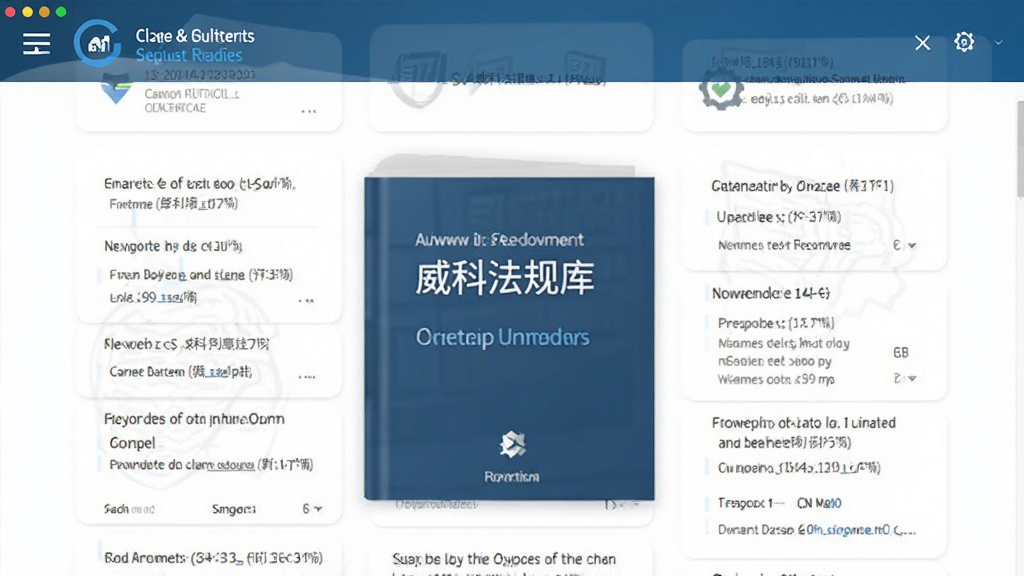This screenshot has width=1024, height=576.
Task: Click the Cunoeina link line
Action: 799,468
